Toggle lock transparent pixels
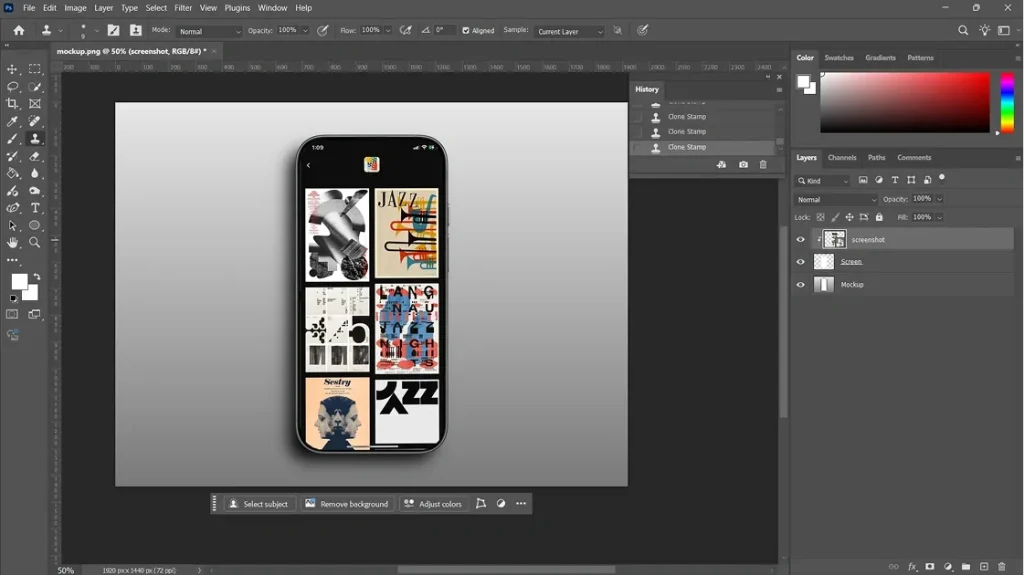Screen dimensions: 1024x575 point(820,217)
